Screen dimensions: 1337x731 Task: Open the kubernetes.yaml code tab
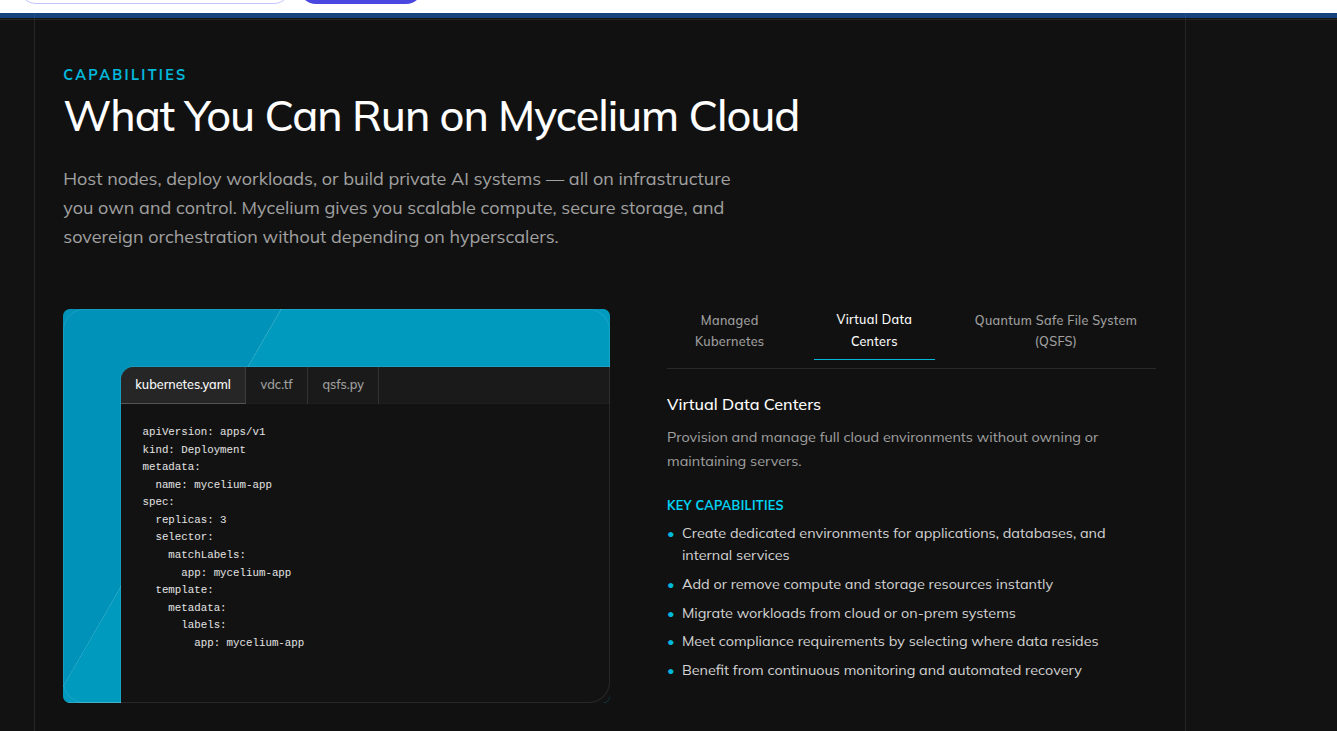[183, 385]
